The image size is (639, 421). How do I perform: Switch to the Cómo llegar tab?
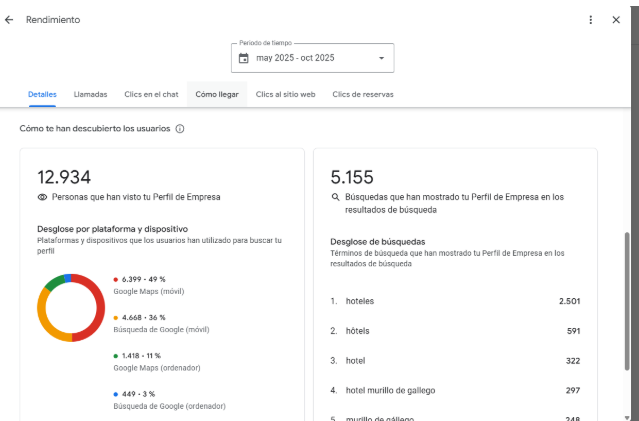click(215, 94)
